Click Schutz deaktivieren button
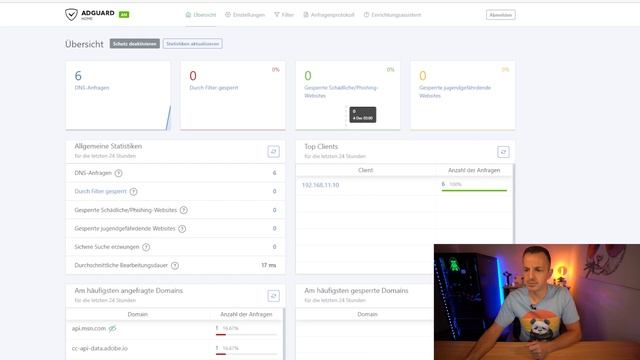This screenshot has height=360, width=640. point(134,44)
